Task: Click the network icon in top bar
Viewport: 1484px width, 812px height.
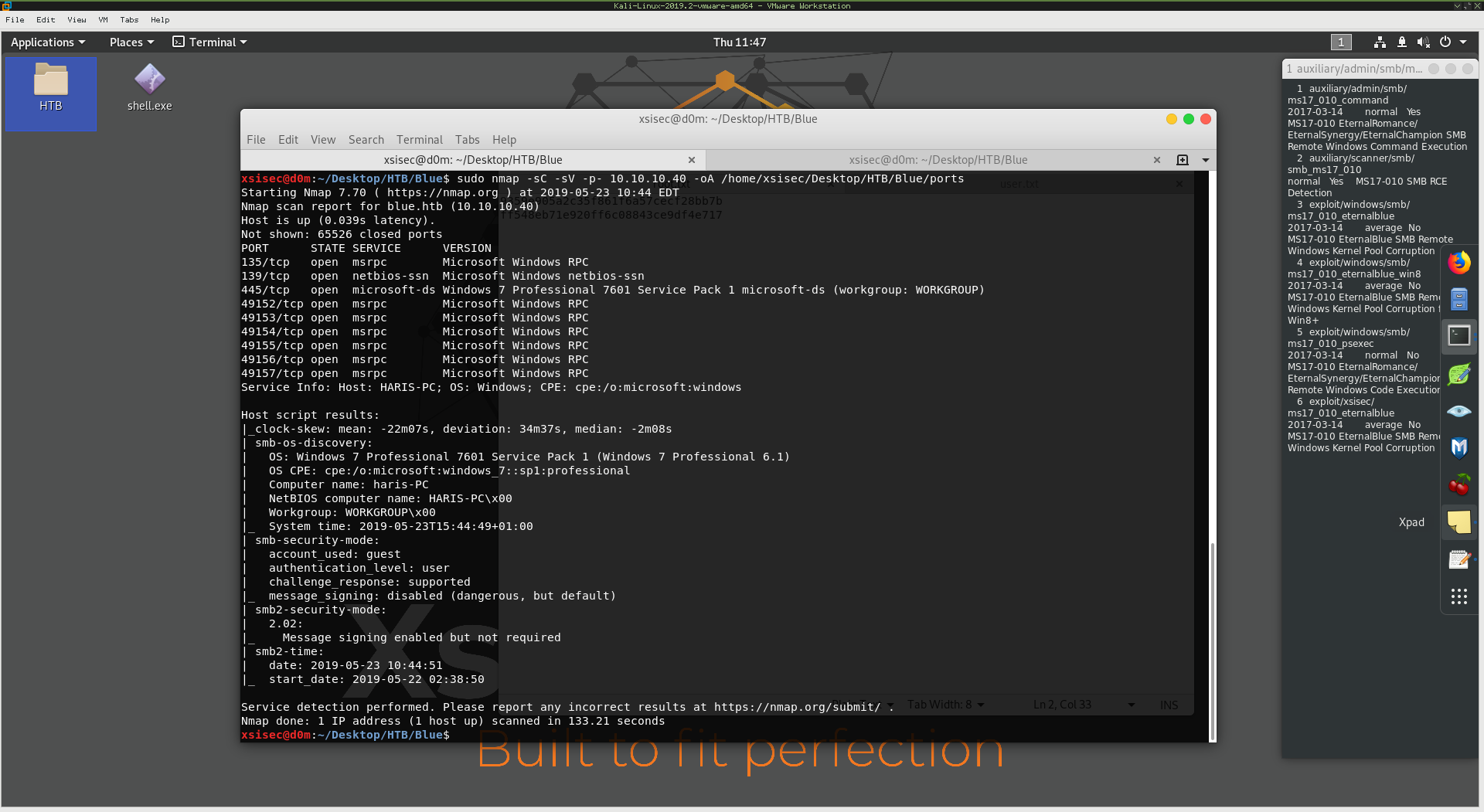Action: 1380,42
